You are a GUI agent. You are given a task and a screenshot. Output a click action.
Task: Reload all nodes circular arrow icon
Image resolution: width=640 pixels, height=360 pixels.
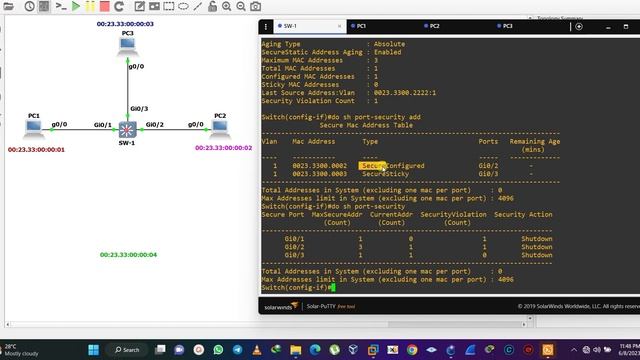click(119, 6)
